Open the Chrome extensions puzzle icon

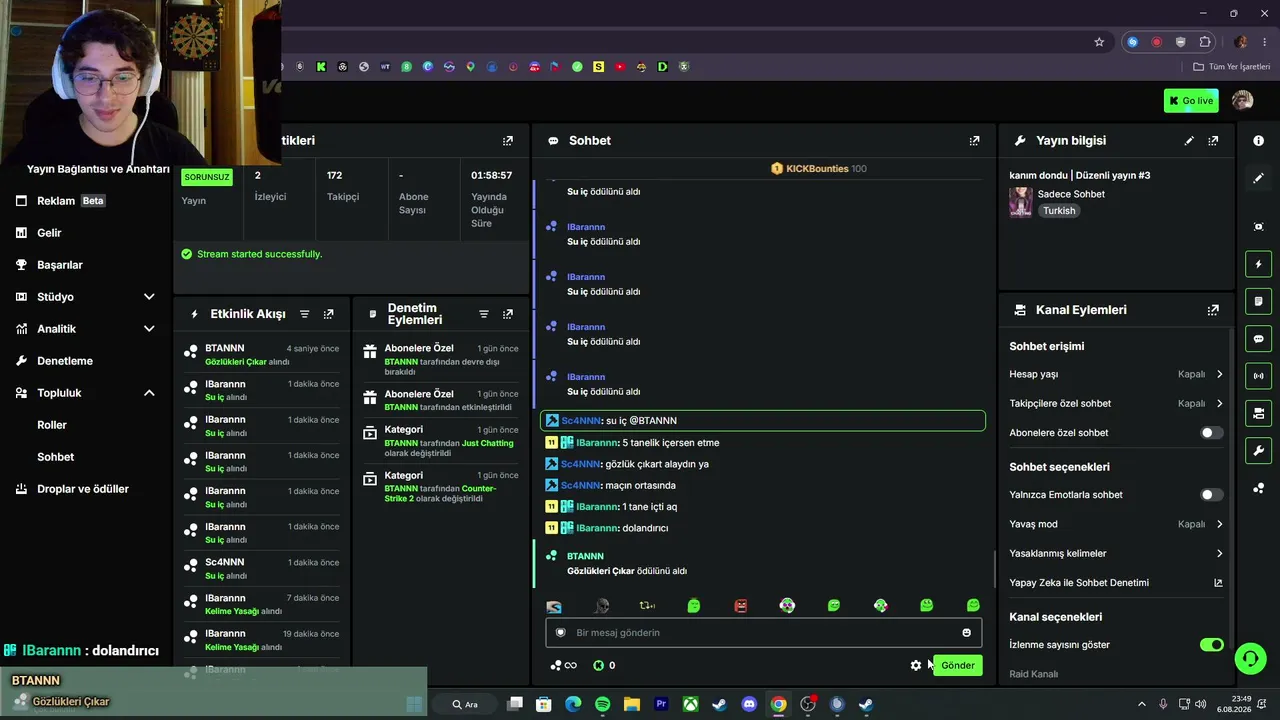1205,42
